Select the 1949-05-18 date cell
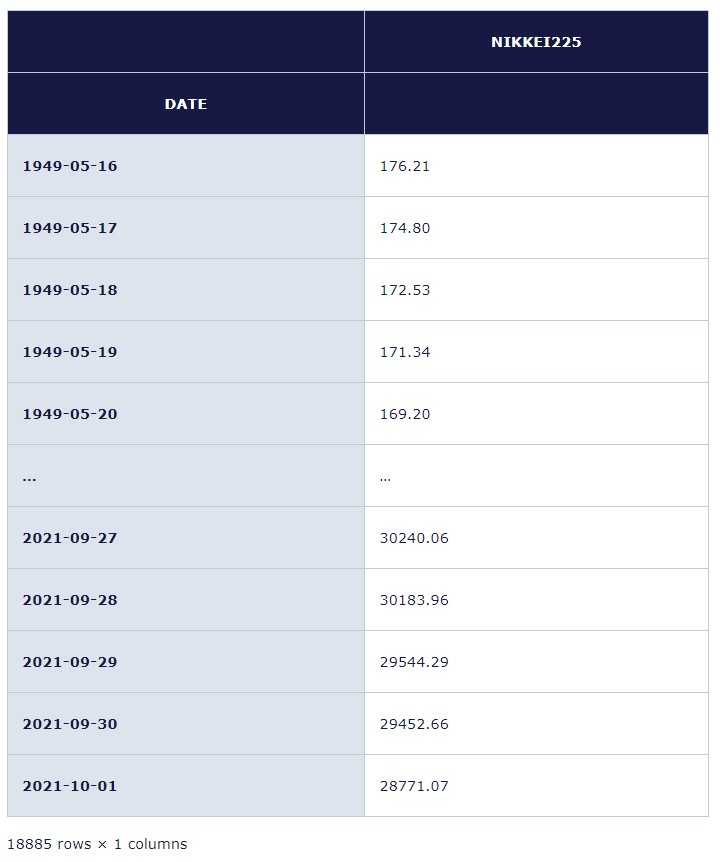720x862 pixels. [70, 290]
